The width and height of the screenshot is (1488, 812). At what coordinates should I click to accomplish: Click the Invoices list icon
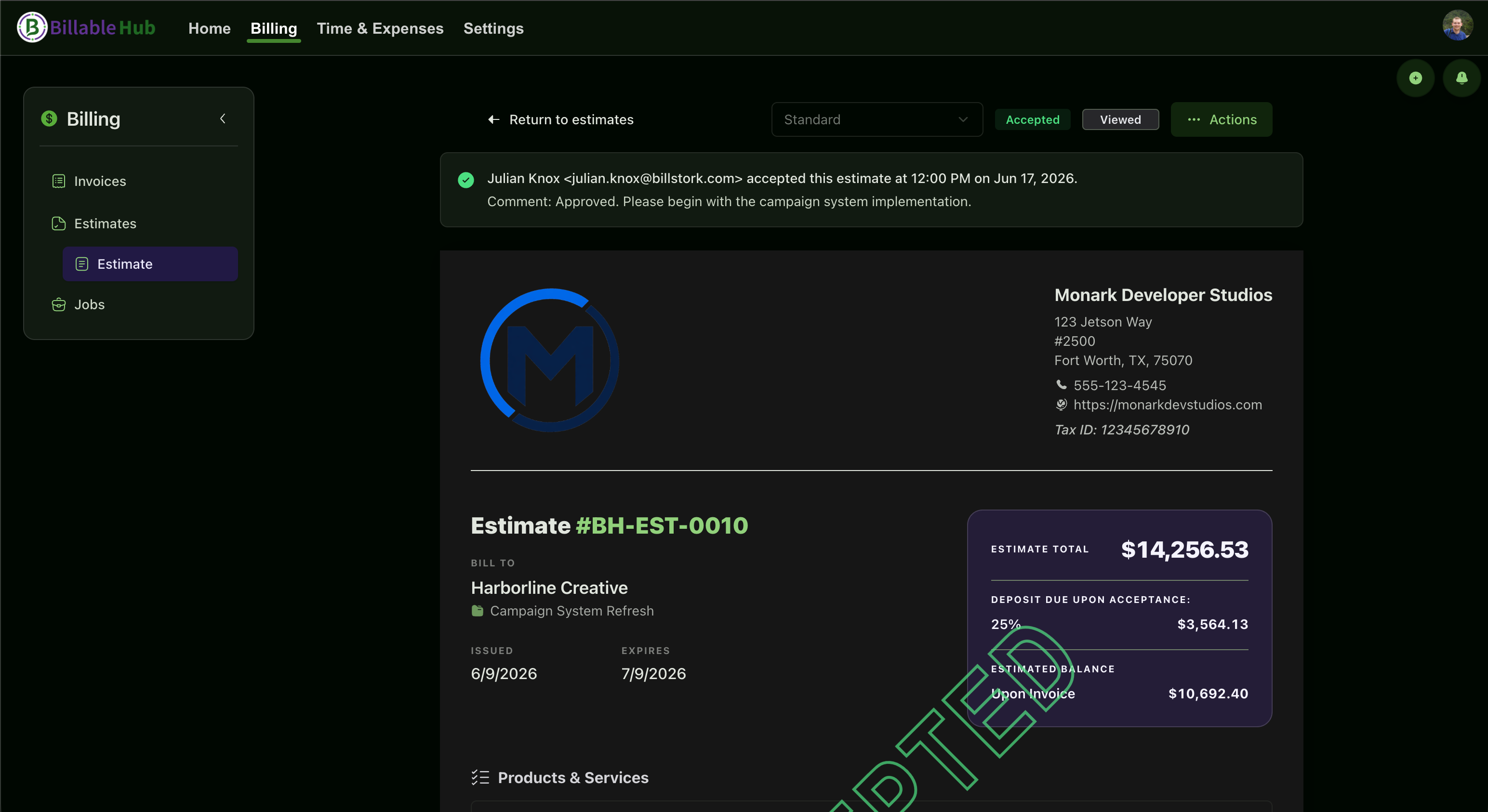[59, 182]
